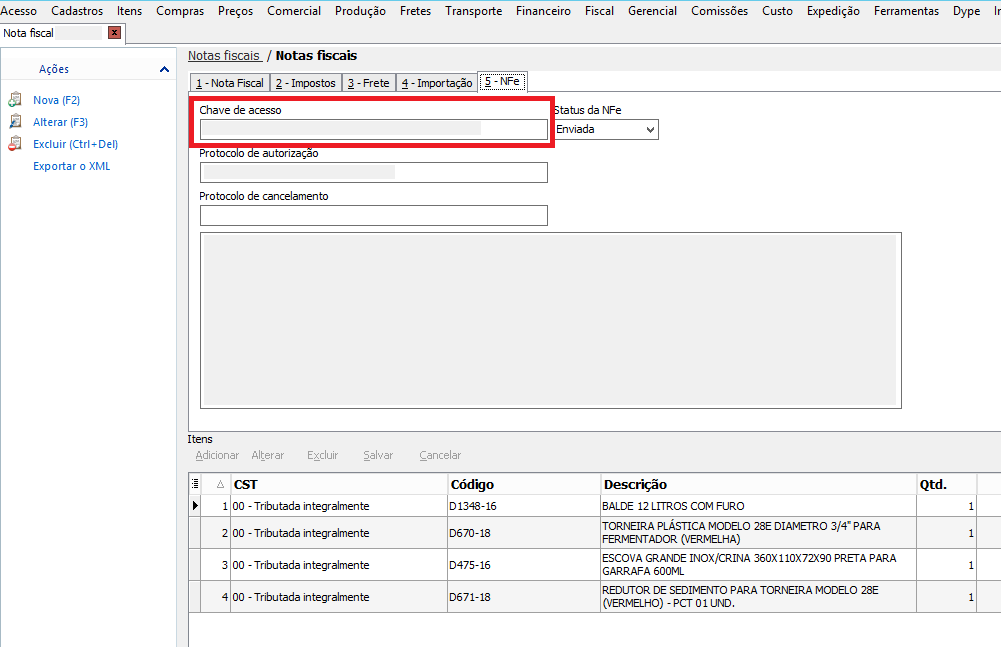
Task: Select code cell D475-16
Action: tap(524, 565)
